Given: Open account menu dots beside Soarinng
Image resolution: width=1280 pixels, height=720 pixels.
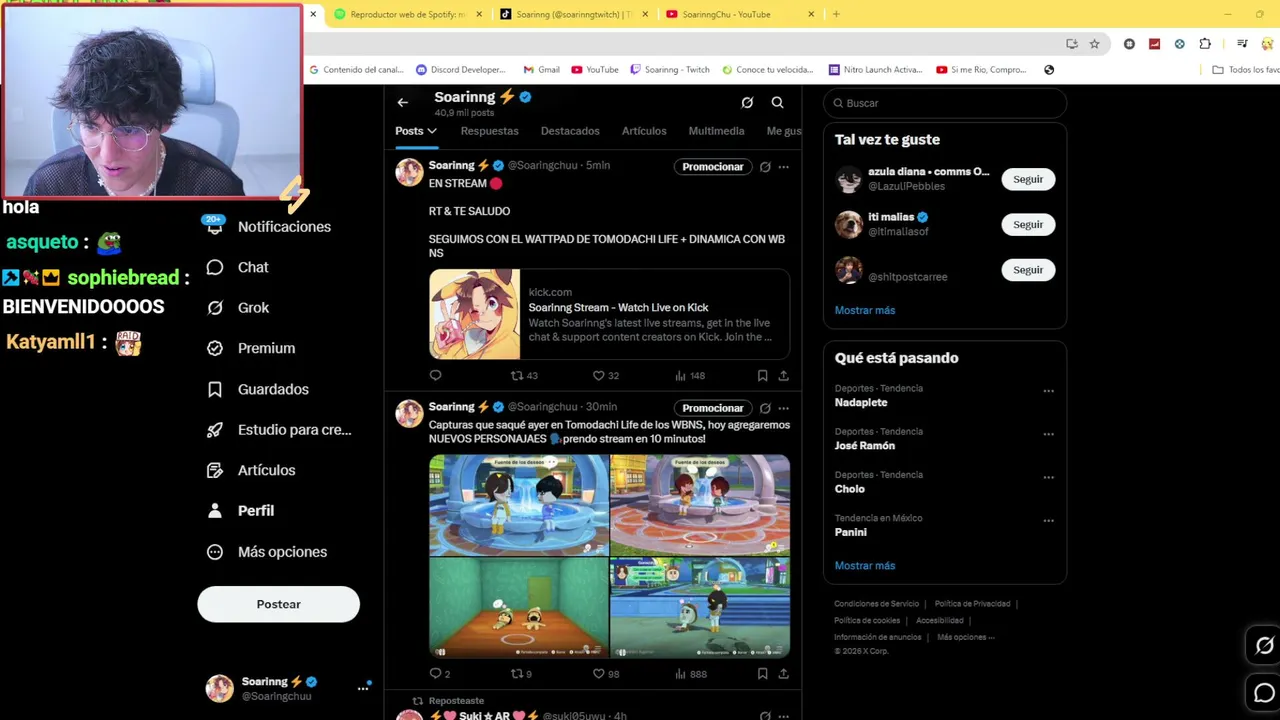Looking at the screenshot, I should point(363,688).
